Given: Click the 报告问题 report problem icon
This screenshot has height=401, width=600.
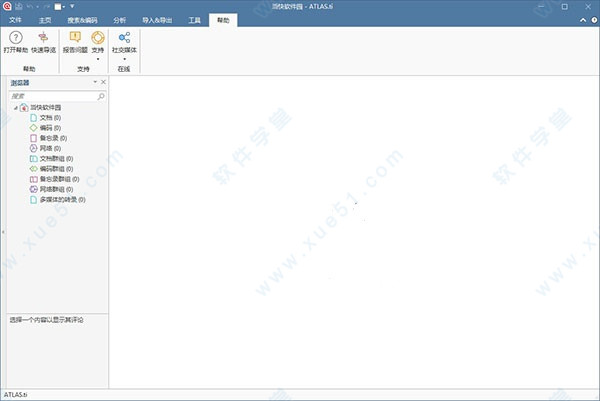Looking at the screenshot, I should [75, 37].
